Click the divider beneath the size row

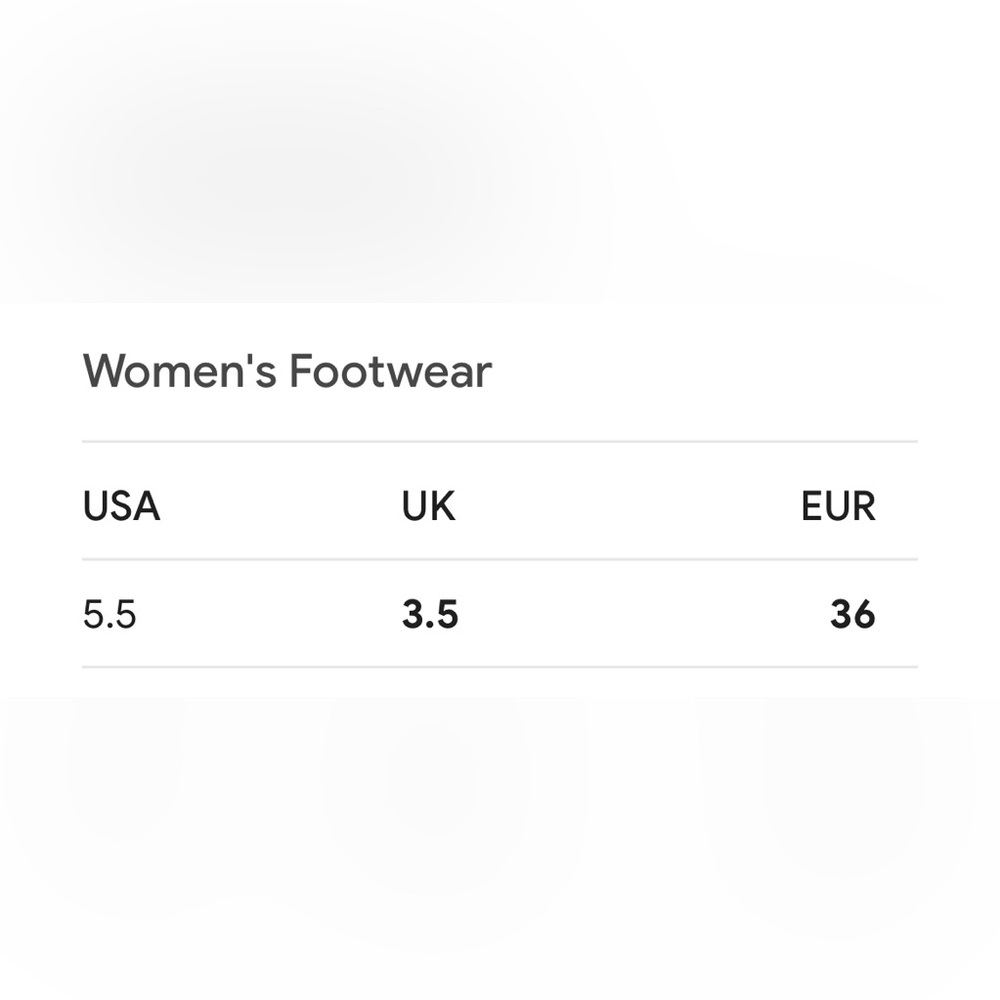click(x=500, y=667)
